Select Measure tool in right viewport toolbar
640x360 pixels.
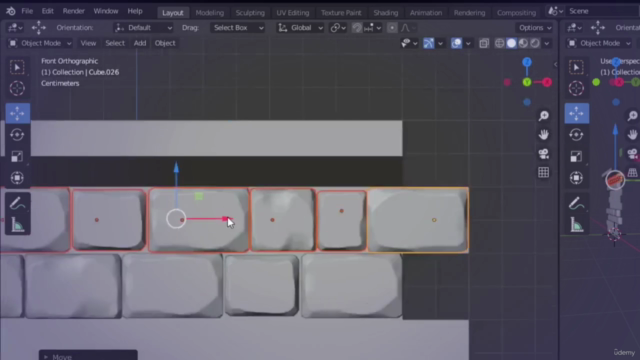pos(576,224)
